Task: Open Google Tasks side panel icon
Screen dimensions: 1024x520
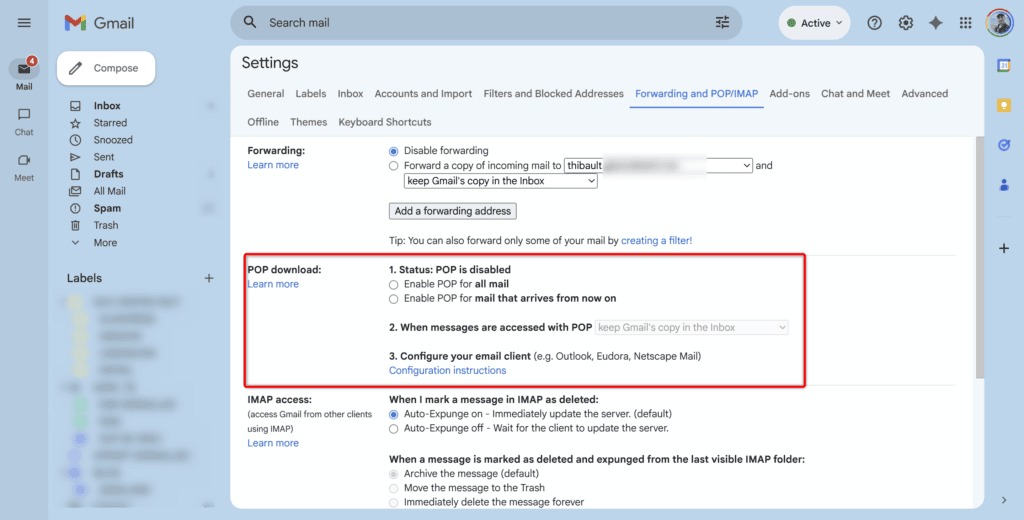Action: click(1004, 145)
